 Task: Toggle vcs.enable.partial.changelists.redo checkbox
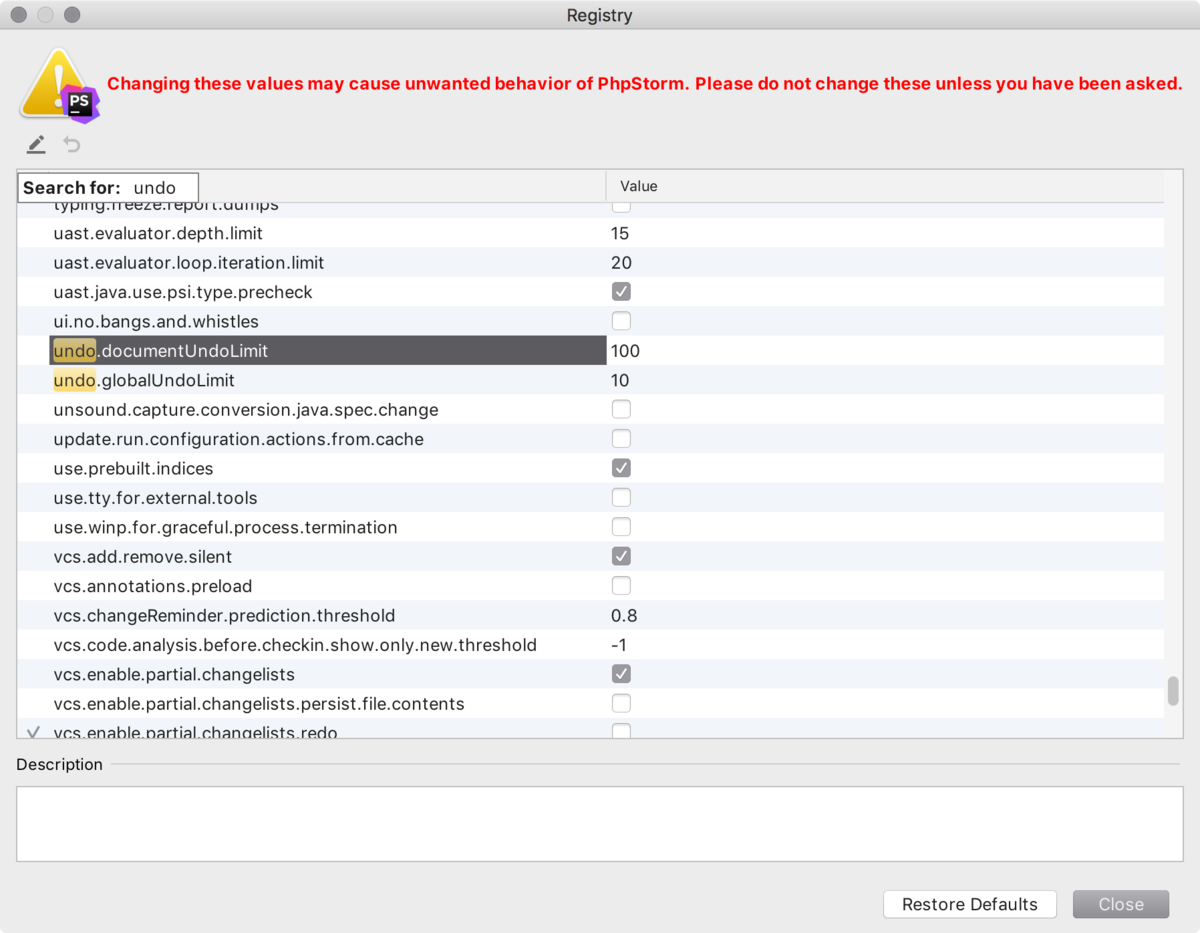621,731
